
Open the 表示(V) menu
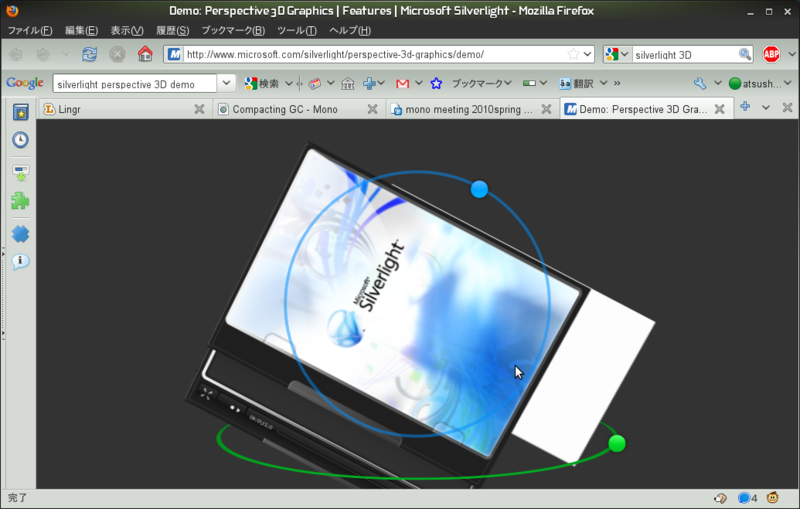click(x=127, y=31)
